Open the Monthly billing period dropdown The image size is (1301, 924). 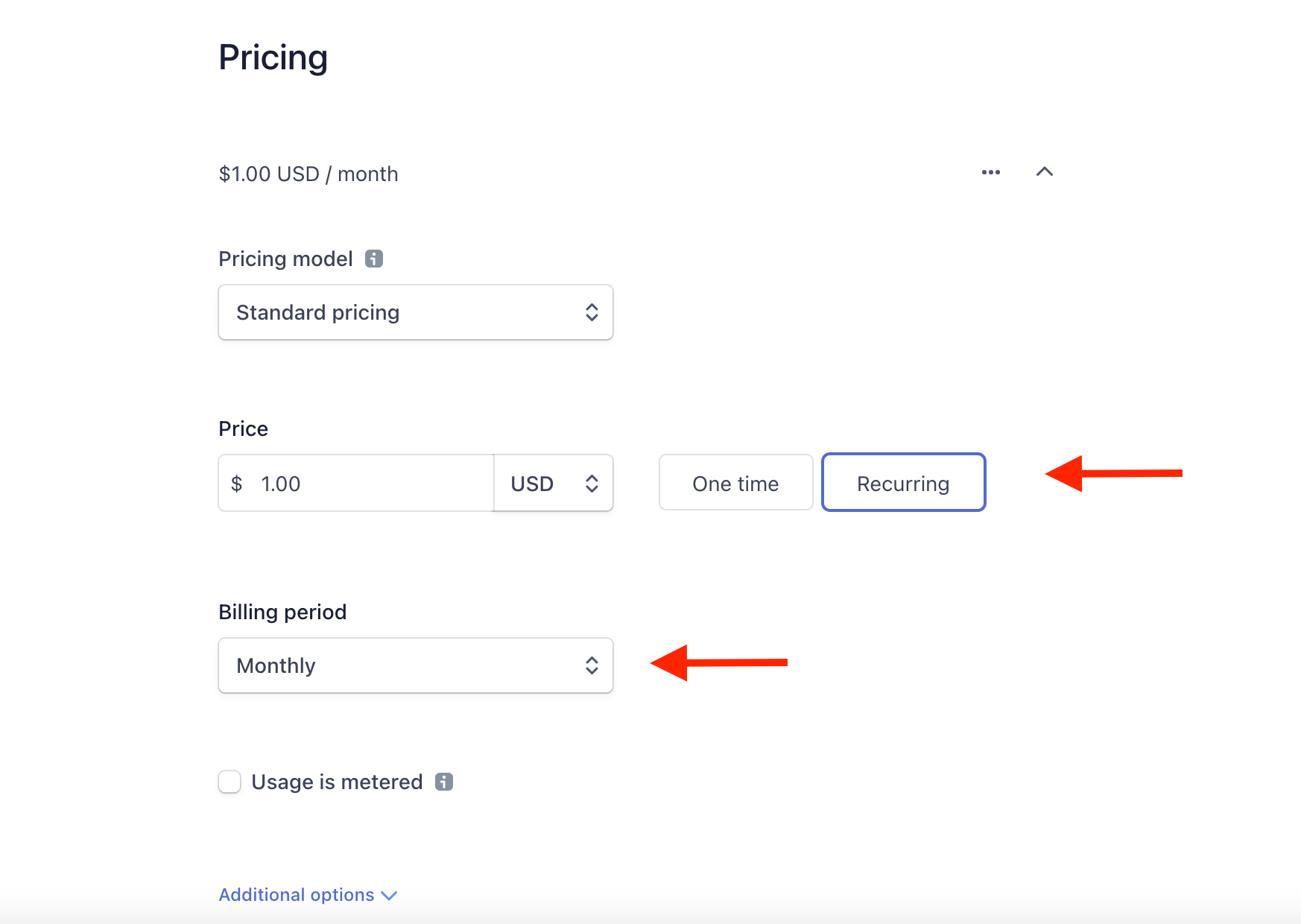415,665
